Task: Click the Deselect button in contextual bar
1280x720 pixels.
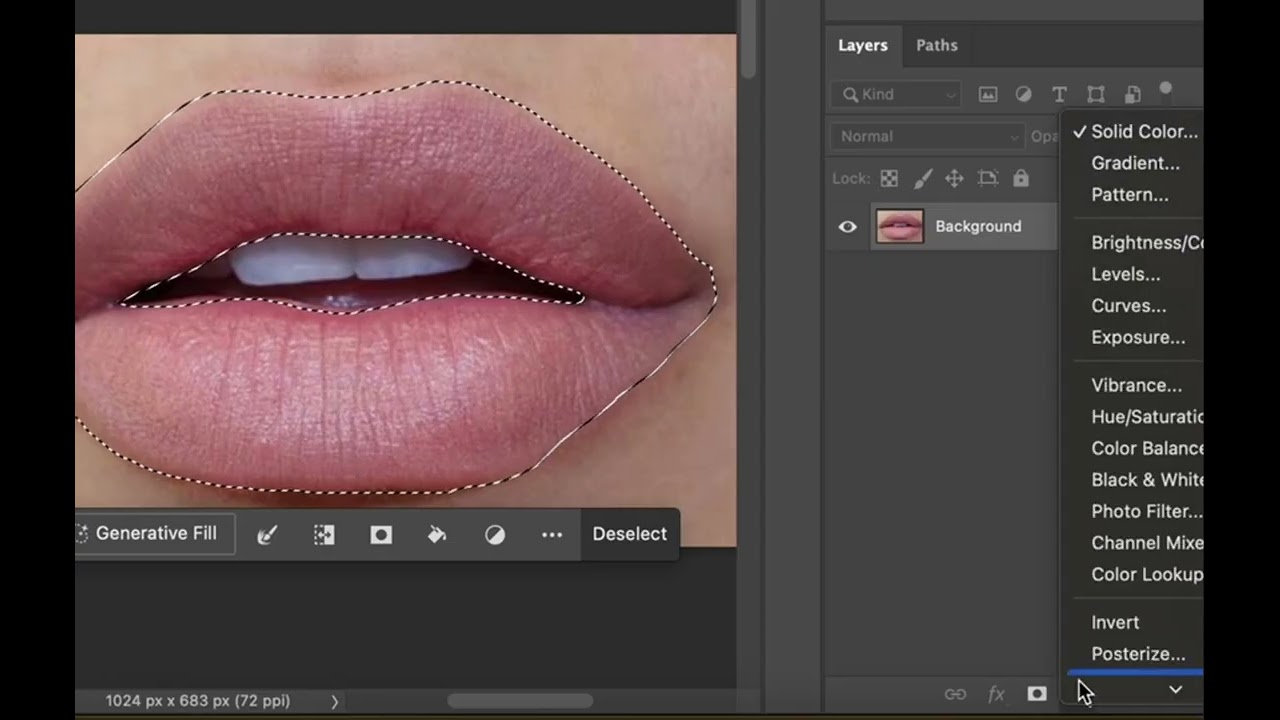Action: click(x=629, y=534)
